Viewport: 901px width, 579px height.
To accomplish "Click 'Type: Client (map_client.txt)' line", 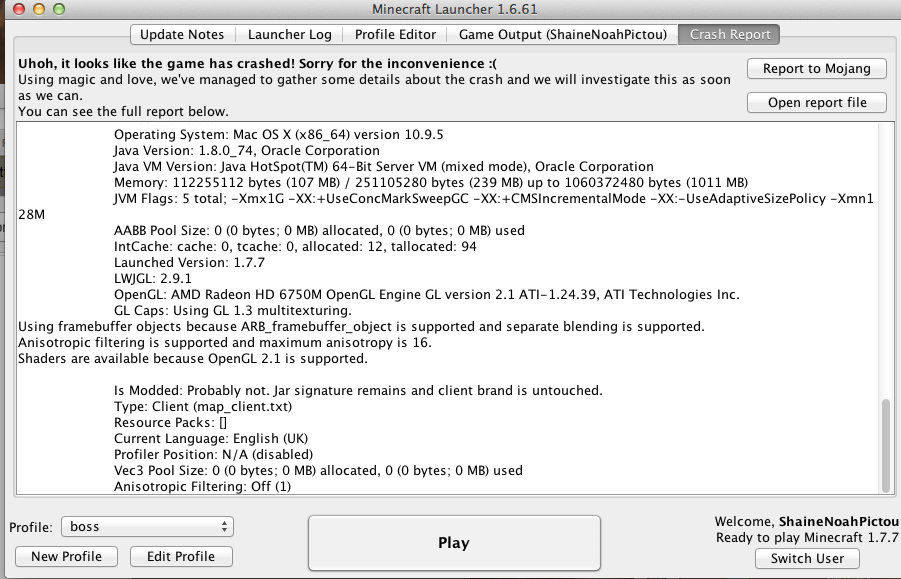I will tap(203, 407).
